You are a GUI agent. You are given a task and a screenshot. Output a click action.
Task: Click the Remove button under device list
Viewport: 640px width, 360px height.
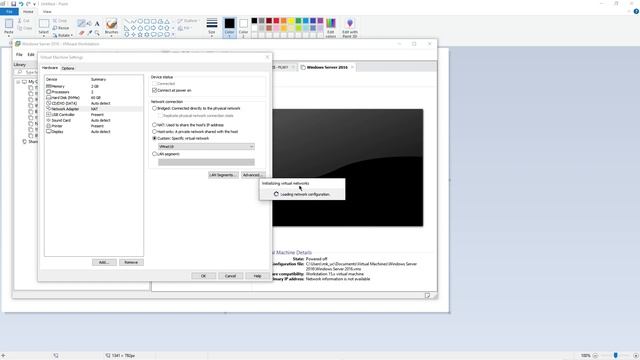pos(131,262)
